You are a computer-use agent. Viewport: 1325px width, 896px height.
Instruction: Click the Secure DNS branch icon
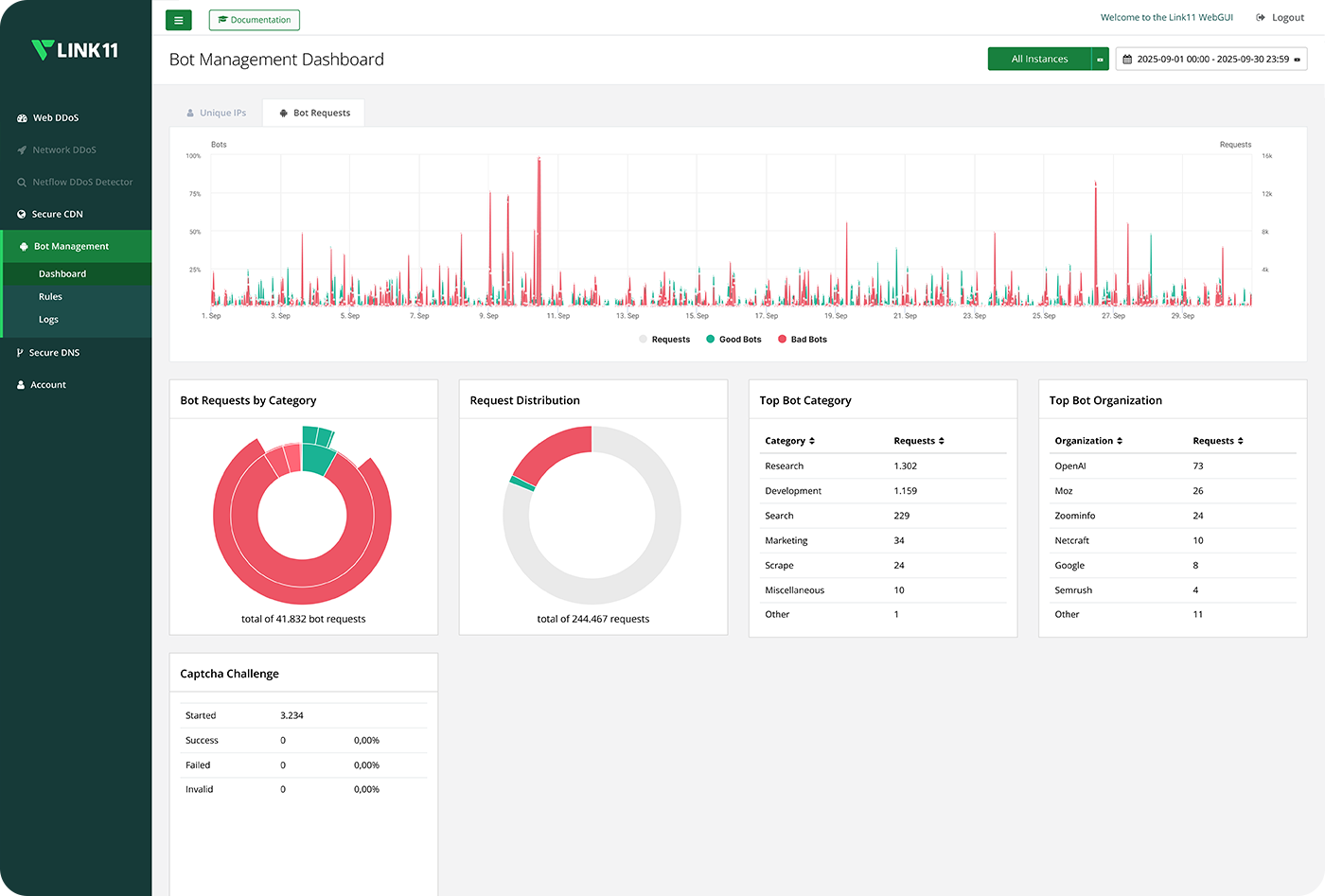tap(20, 353)
